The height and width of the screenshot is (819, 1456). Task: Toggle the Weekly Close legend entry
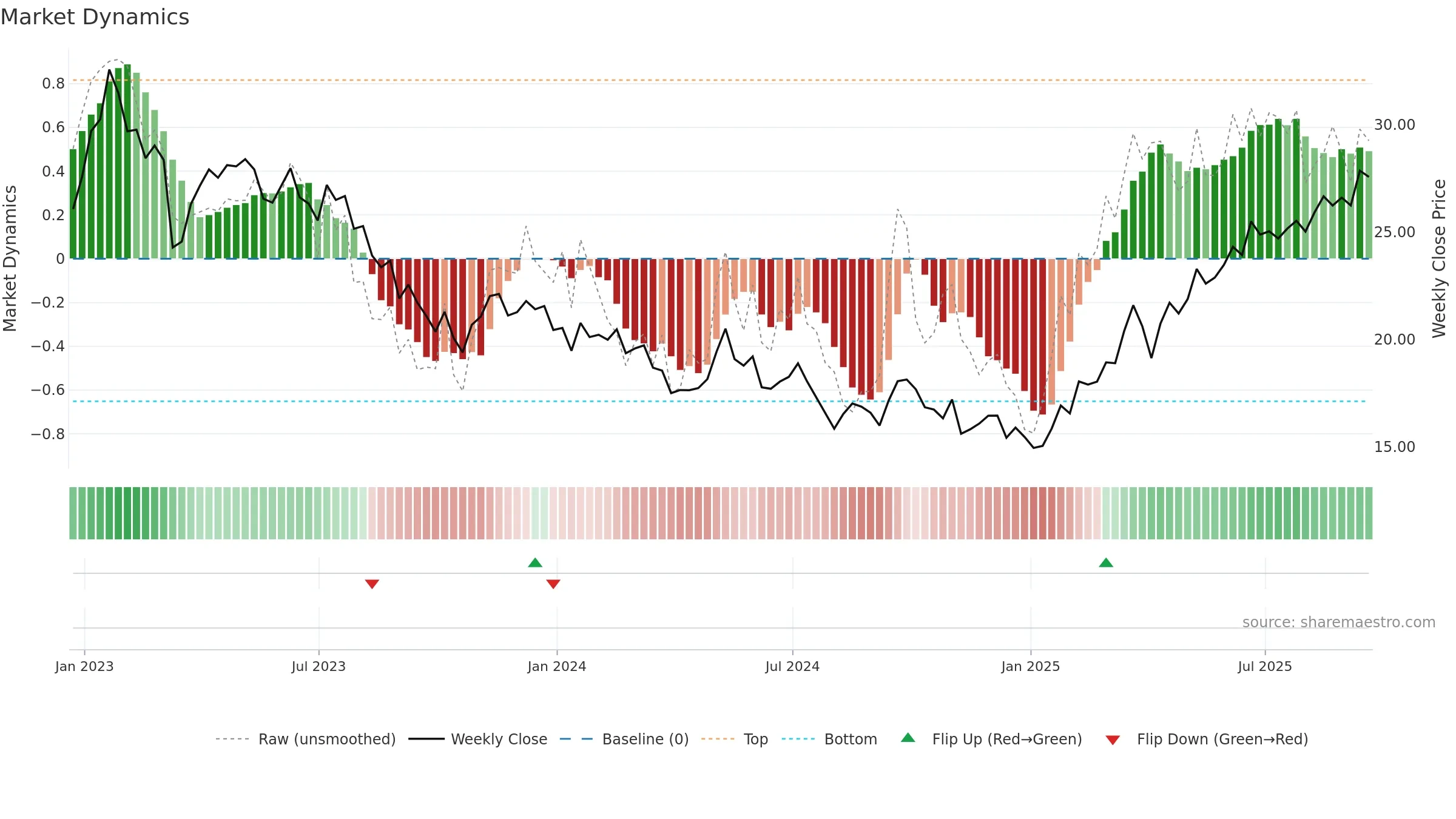tap(478, 739)
